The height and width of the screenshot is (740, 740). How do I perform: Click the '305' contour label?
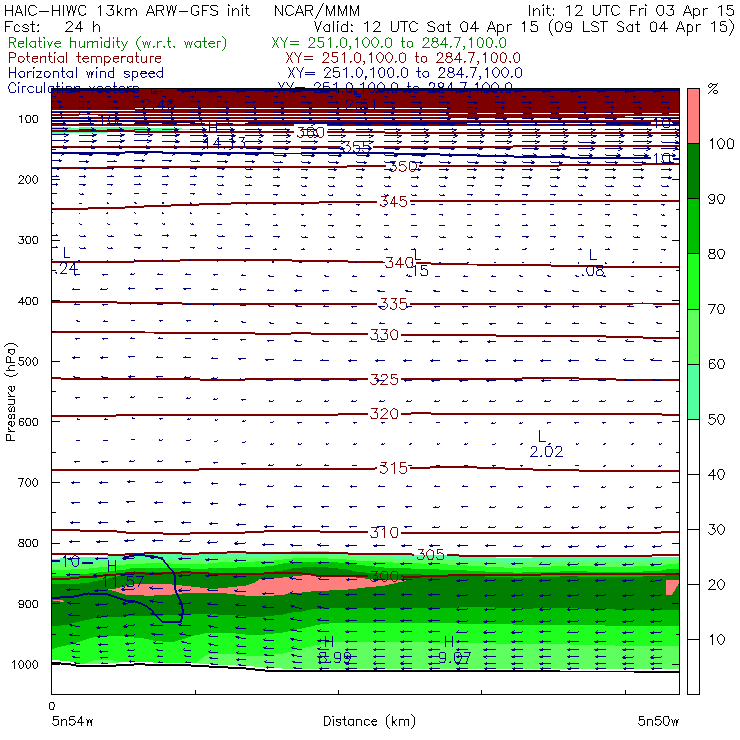[x=430, y=555]
